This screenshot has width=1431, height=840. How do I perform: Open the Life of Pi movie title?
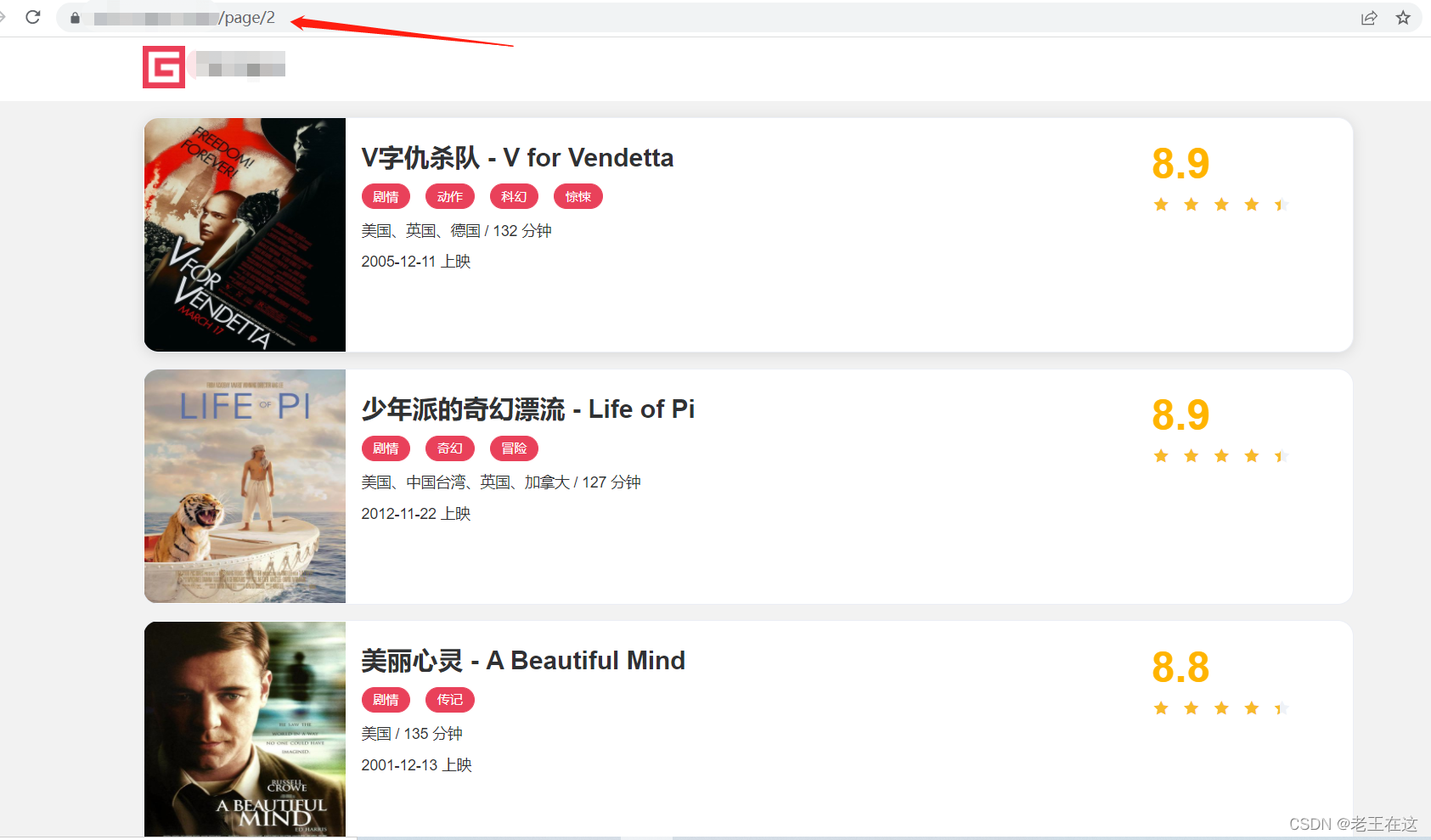528,409
